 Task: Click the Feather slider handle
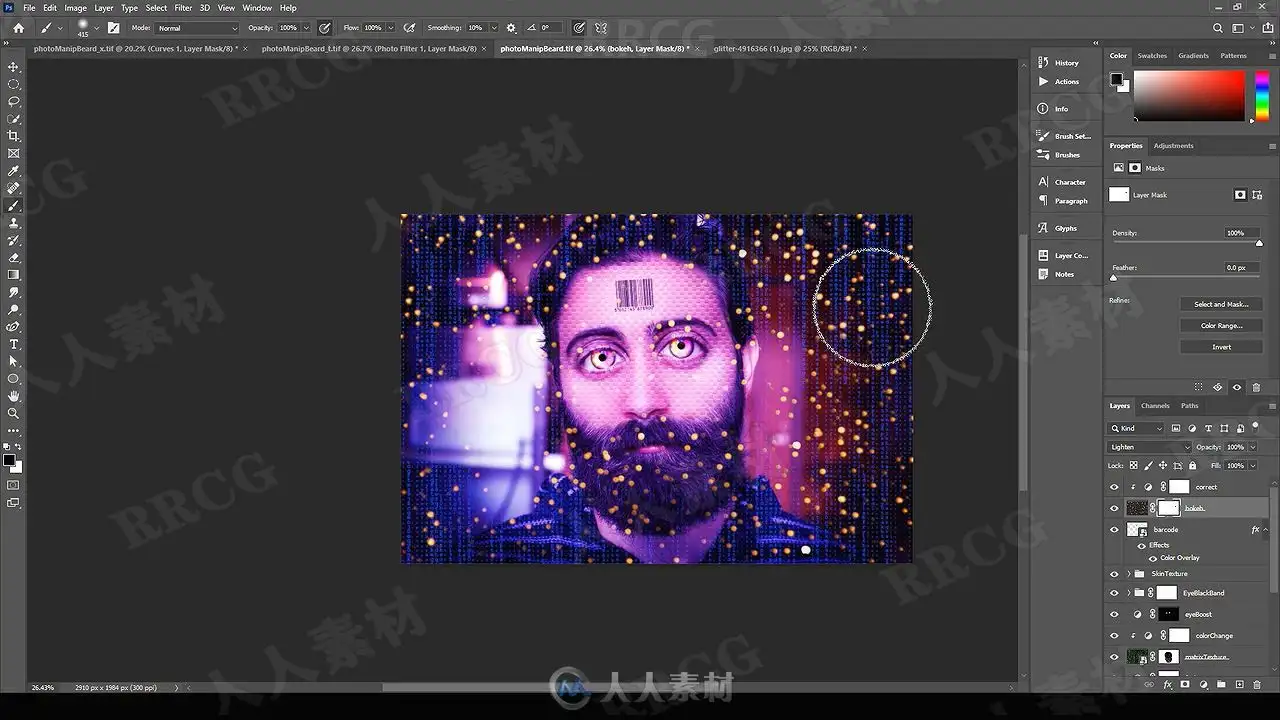[1113, 278]
